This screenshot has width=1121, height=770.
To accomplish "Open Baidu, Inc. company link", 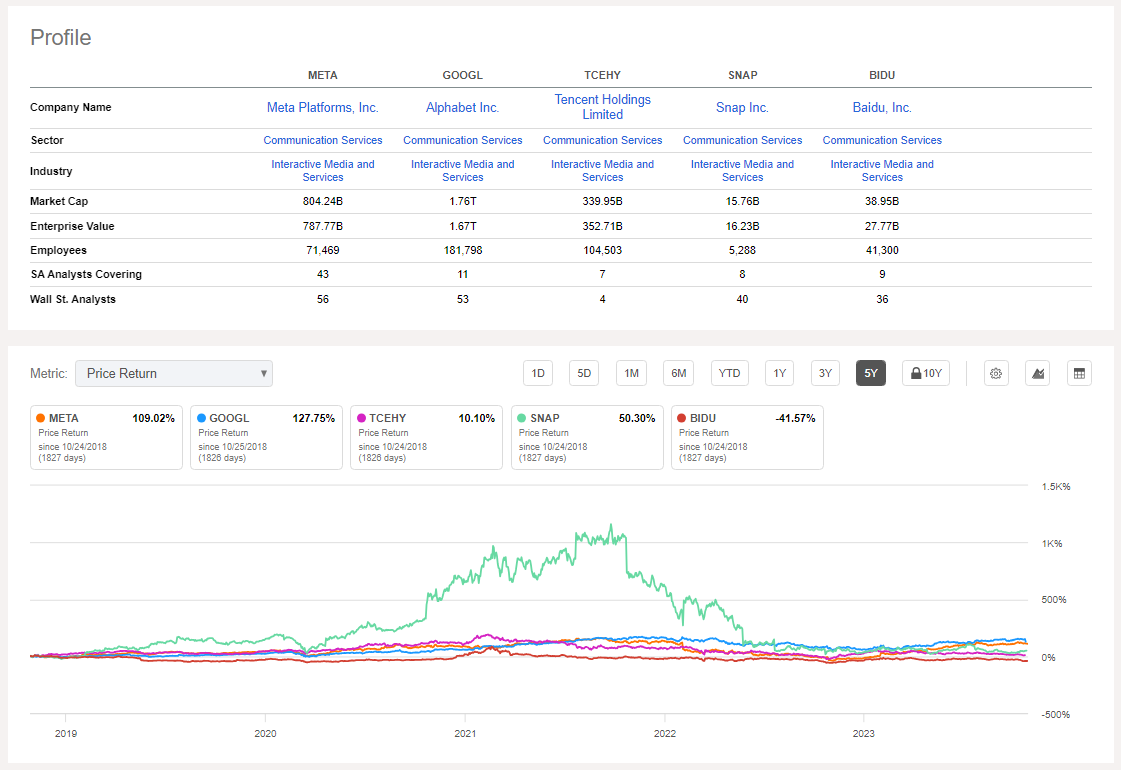I will click(882, 107).
